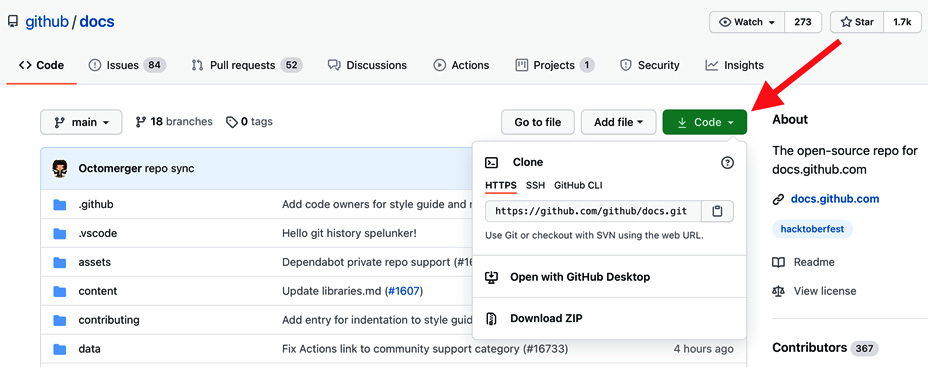Click the scale icon beside View license
Viewport: 928px width, 367px height.
778,291
